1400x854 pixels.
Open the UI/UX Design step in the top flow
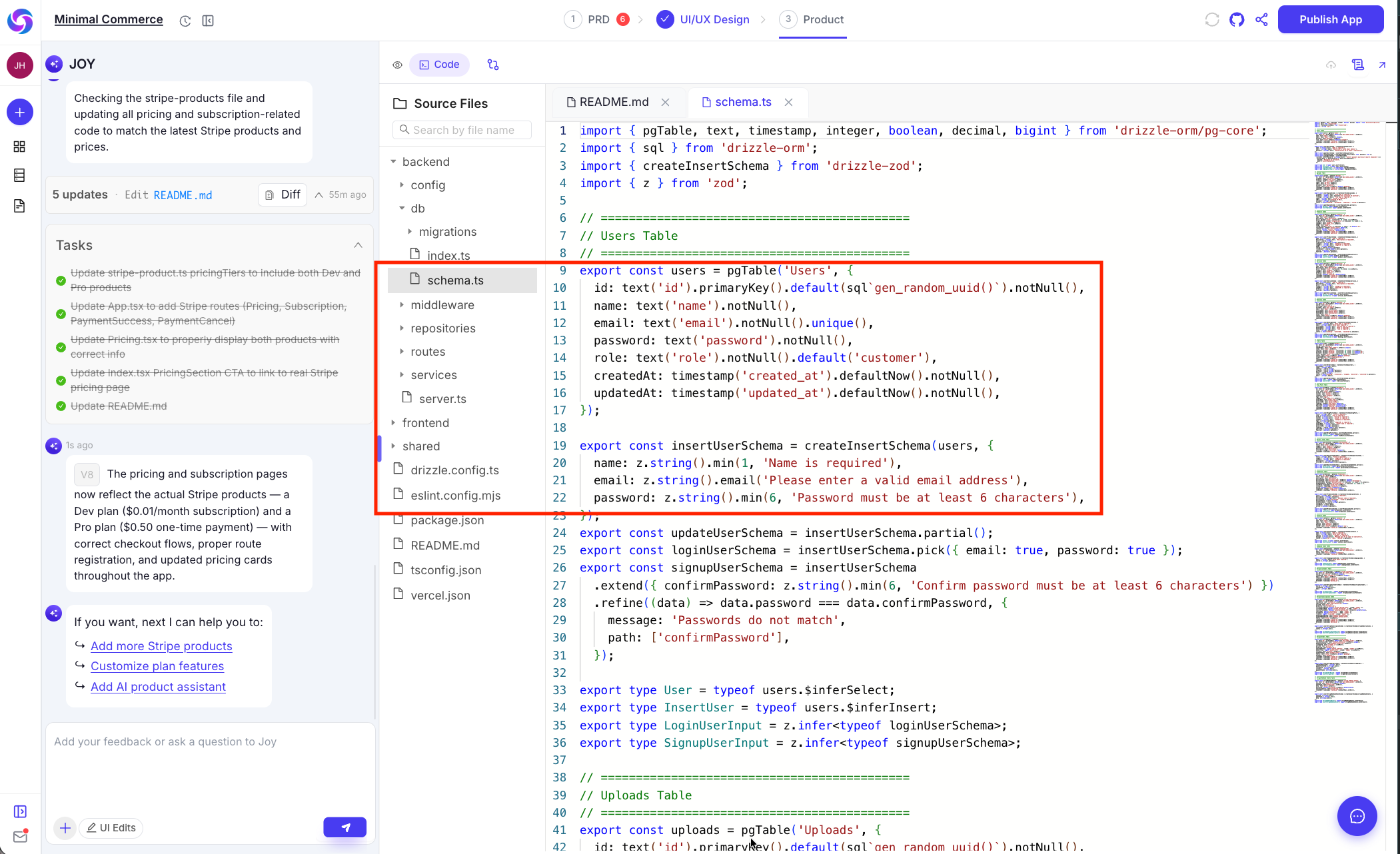click(714, 19)
